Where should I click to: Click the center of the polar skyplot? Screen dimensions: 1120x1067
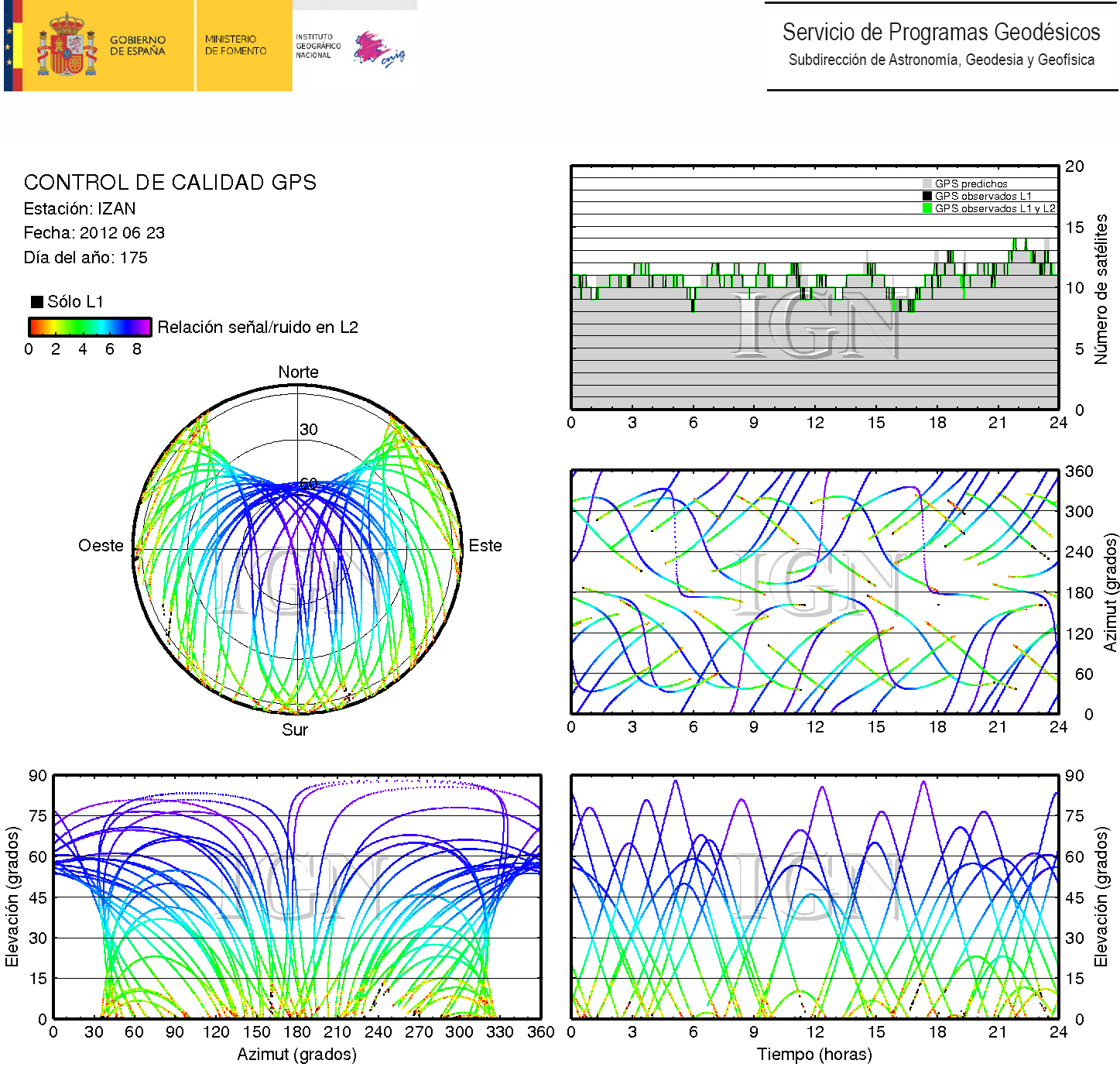[x=298, y=549]
